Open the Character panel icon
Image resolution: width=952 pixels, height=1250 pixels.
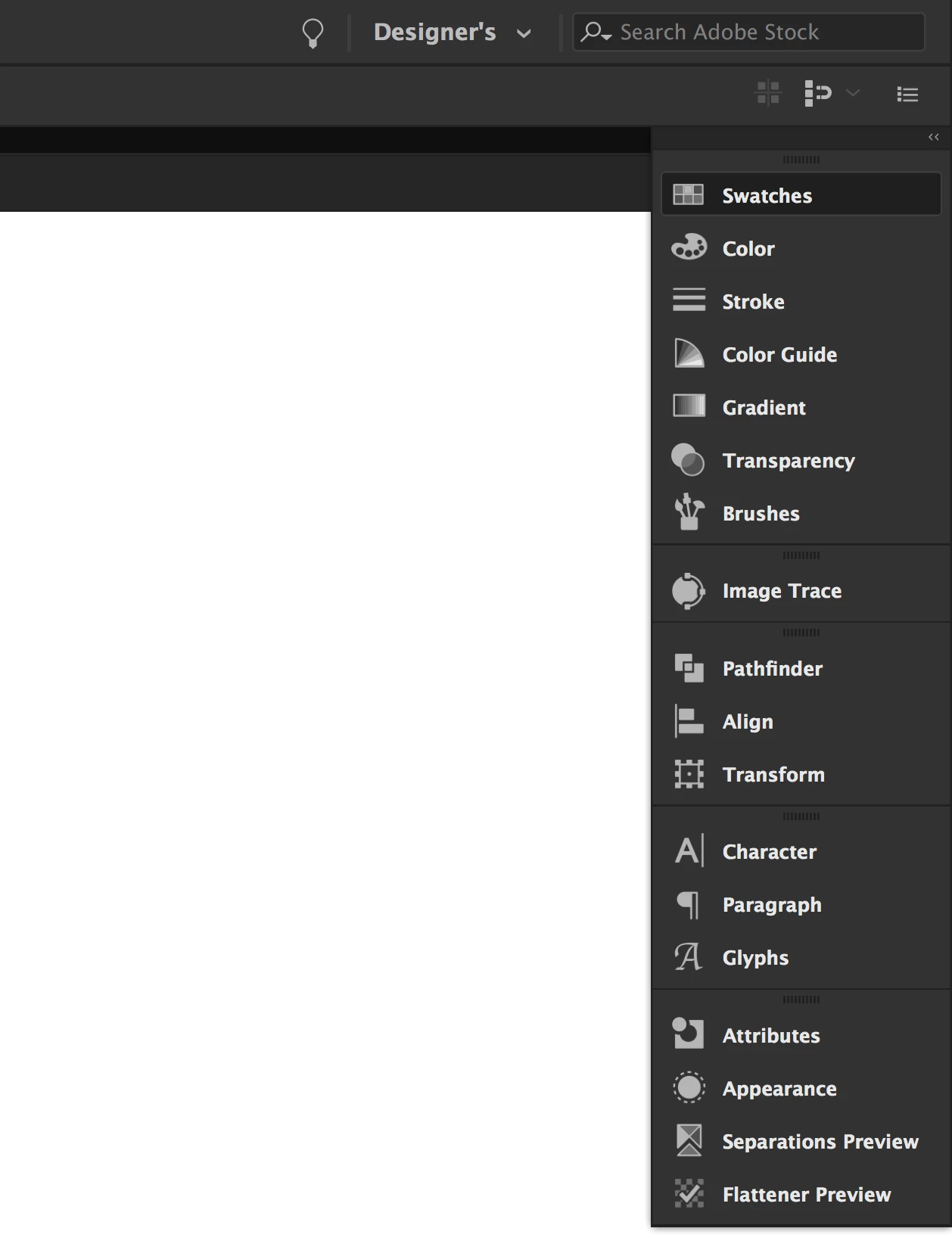(689, 850)
